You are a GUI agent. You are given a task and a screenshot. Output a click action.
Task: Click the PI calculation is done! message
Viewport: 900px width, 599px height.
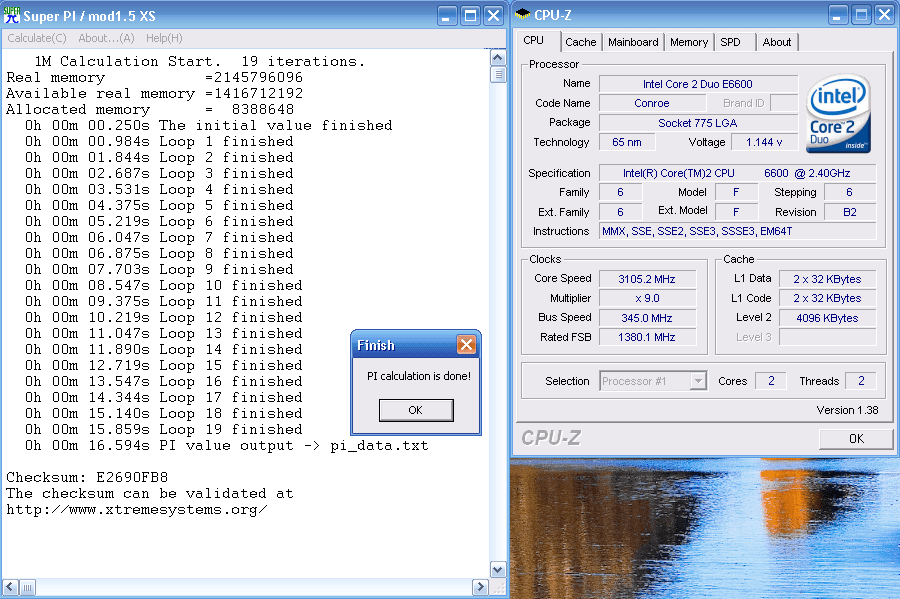tap(419, 376)
